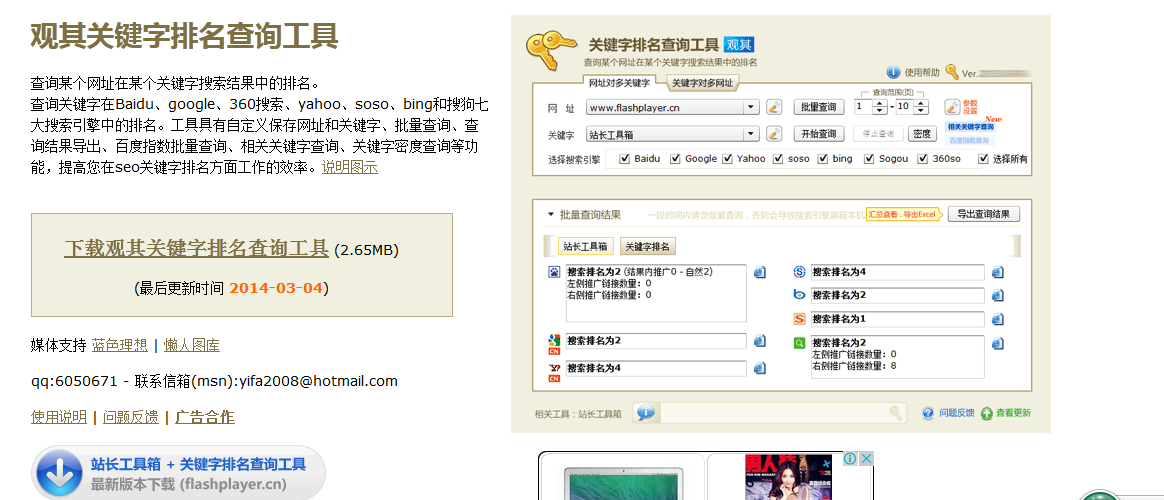
Task: Open the 网址 dropdown arrow
Action: 753,107
